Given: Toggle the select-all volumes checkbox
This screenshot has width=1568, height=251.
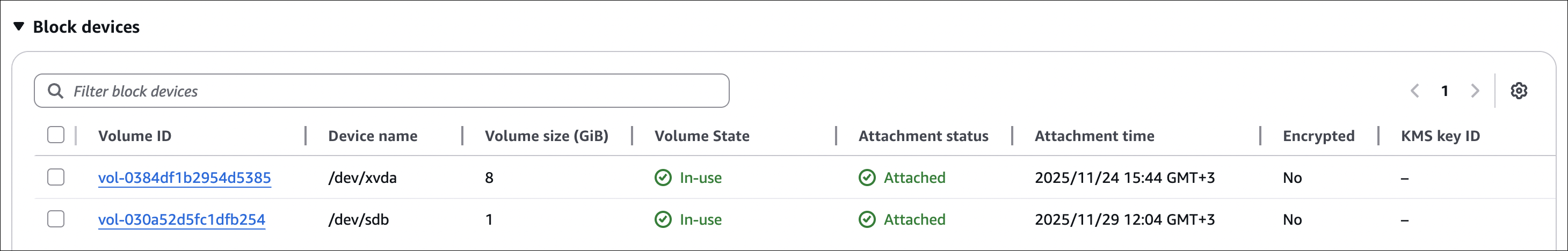Looking at the screenshot, I should tap(56, 135).
